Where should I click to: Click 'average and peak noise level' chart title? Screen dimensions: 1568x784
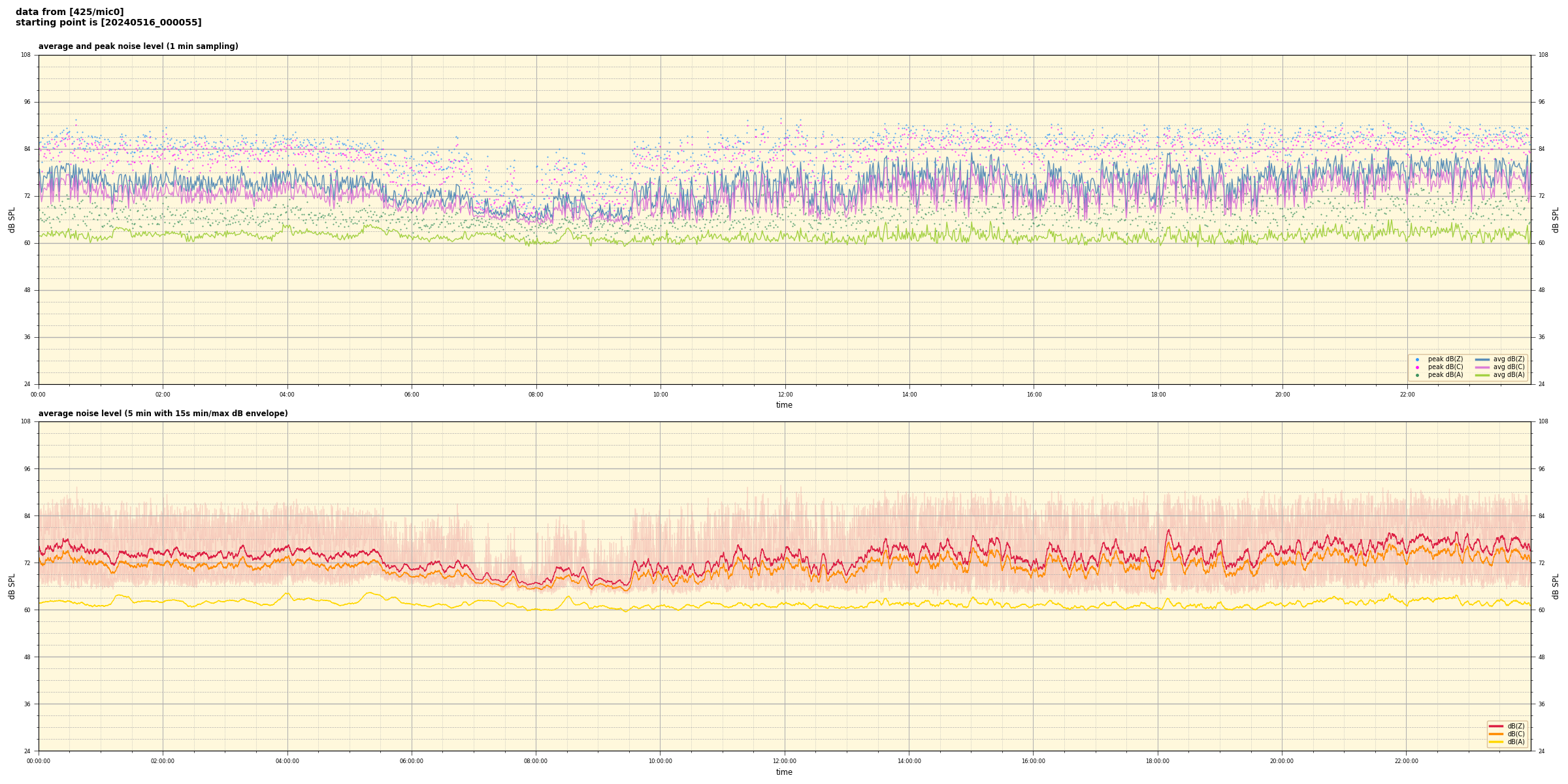138,46
